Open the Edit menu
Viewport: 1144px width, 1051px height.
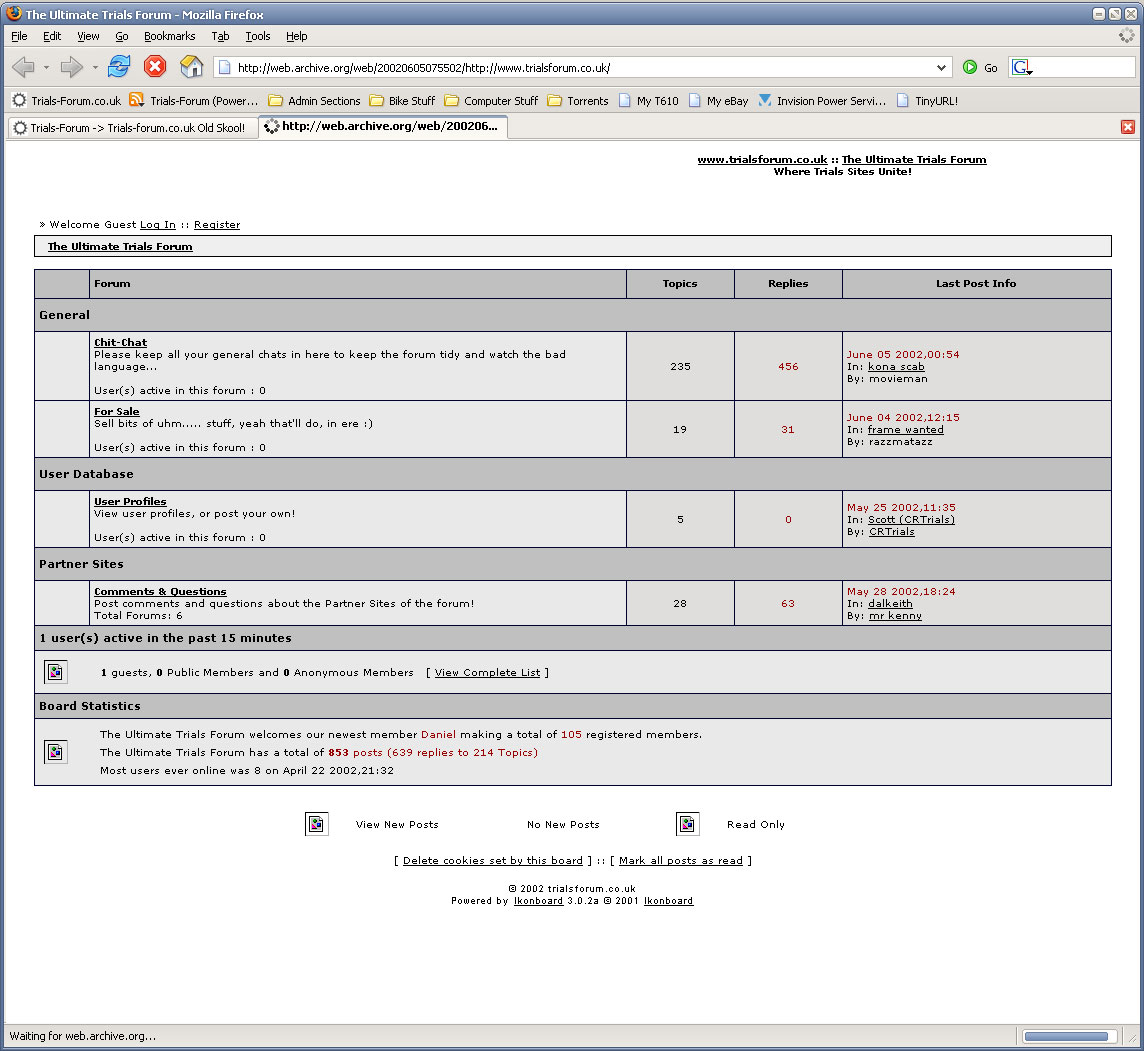pos(52,36)
